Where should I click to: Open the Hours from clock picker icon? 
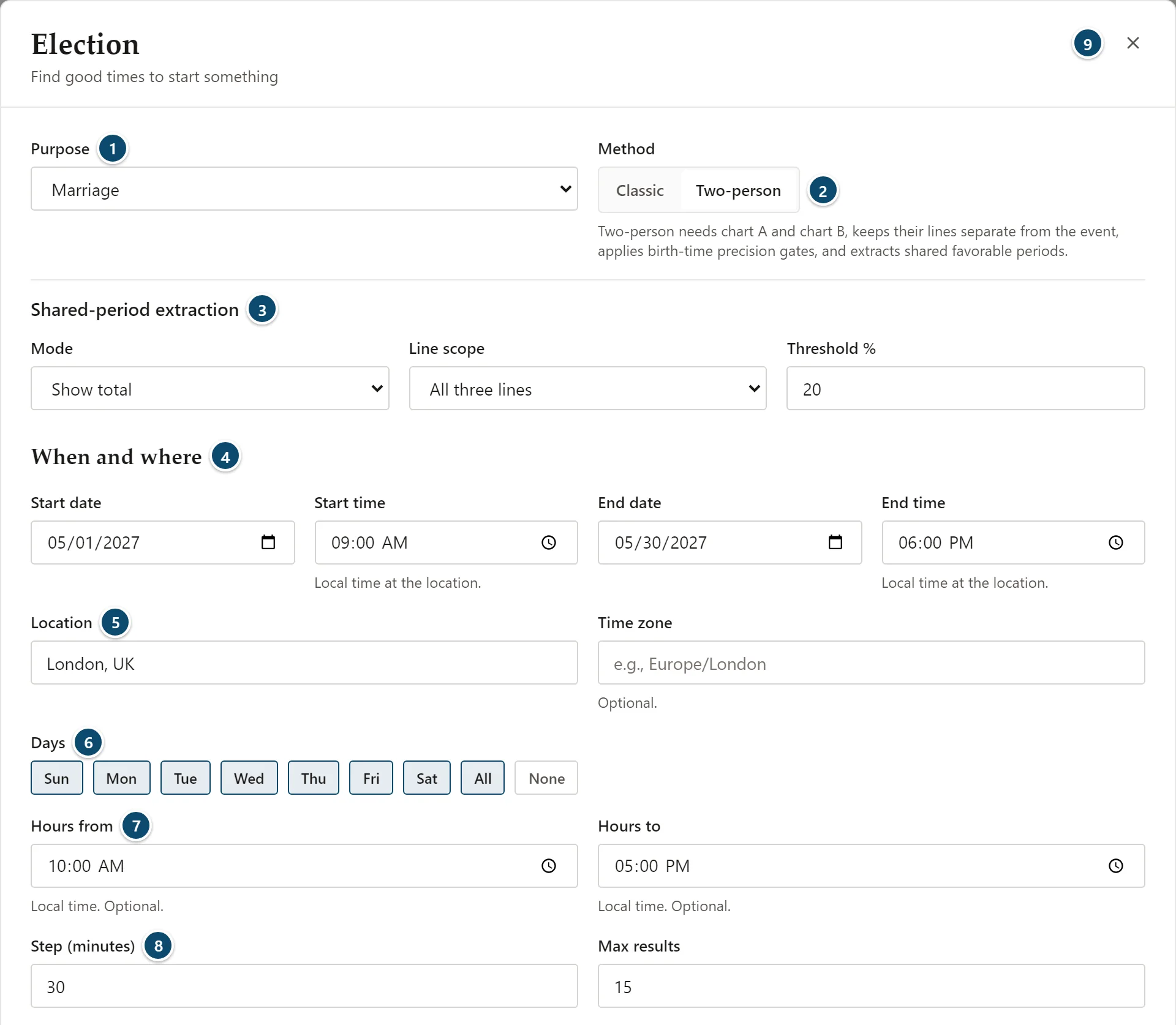tap(549, 865)
